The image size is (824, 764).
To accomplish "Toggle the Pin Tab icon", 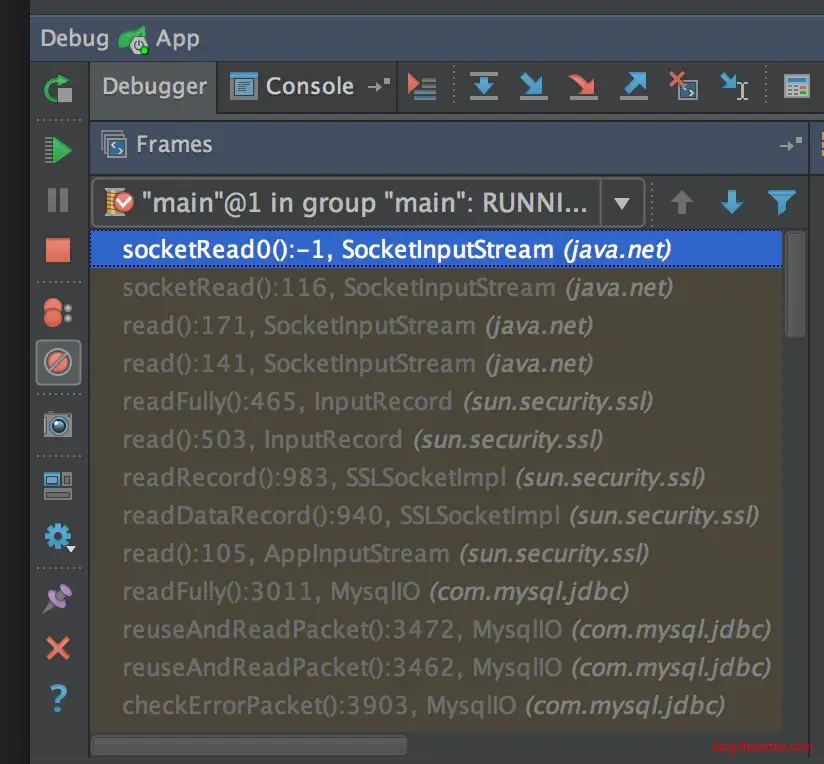I will pyautogui.click(x=58, y=599).
